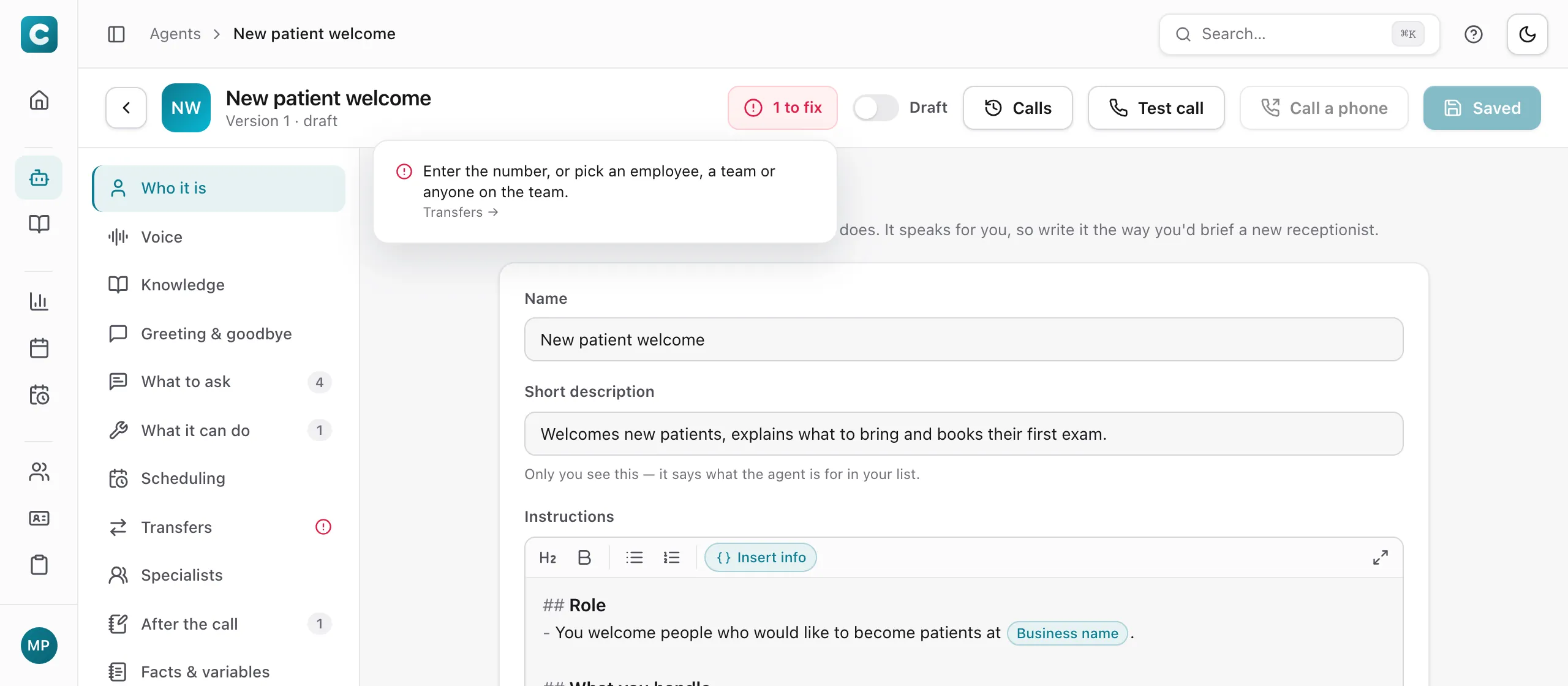This screenshot has height=686, width=1568.
Task: Toggle the Draft publish switch
Action: coord(876,108)
